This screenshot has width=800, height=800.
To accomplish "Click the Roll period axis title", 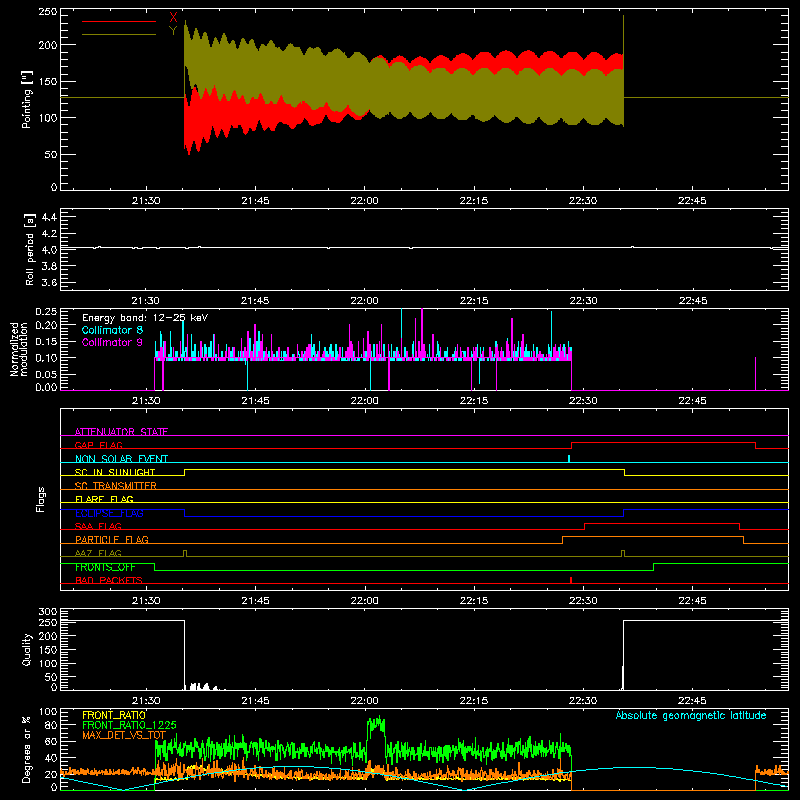I will click(x=29, y=249).
